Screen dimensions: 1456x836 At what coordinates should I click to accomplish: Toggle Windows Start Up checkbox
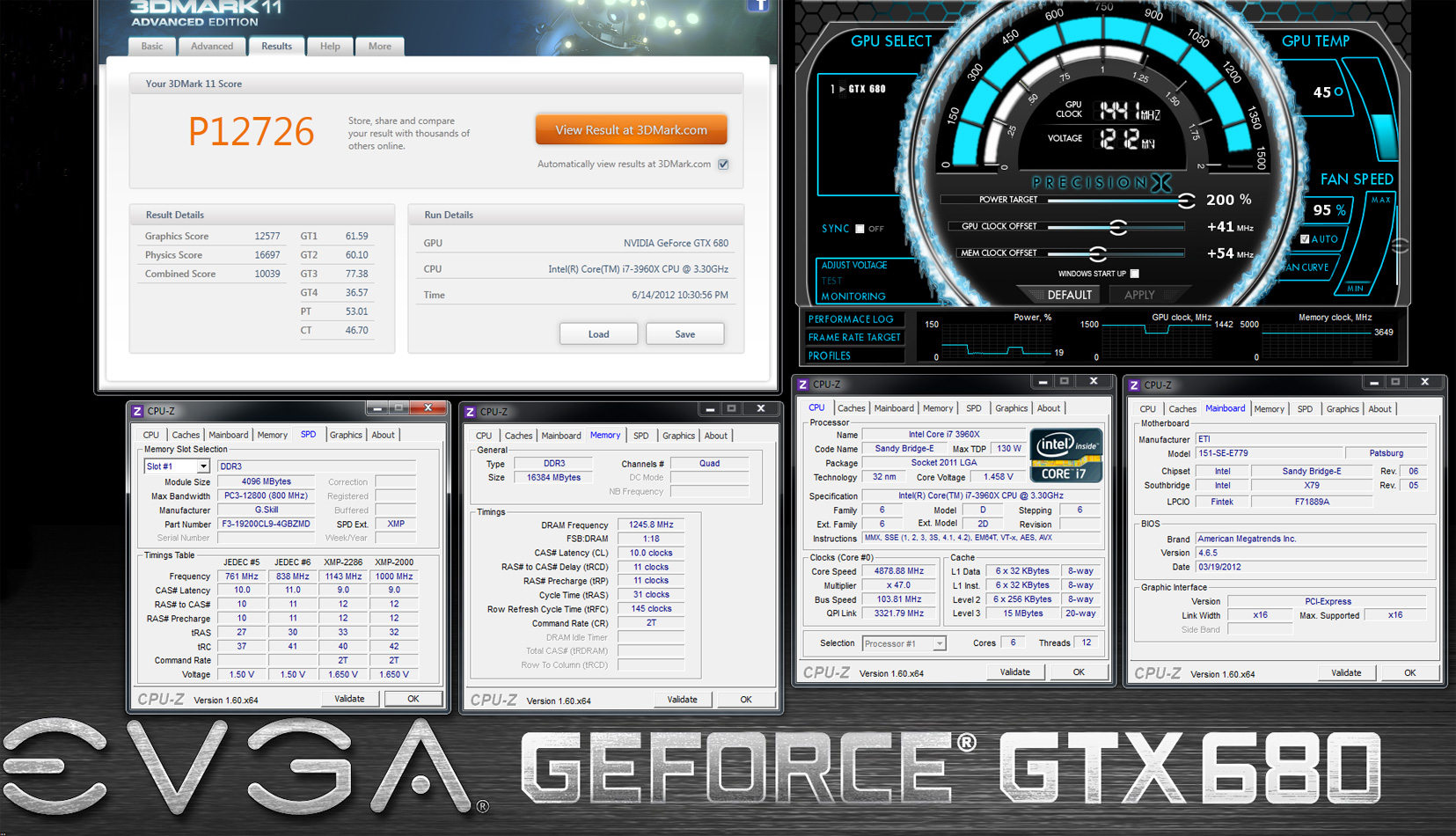pyautogui.click(x=1135, y=274)
